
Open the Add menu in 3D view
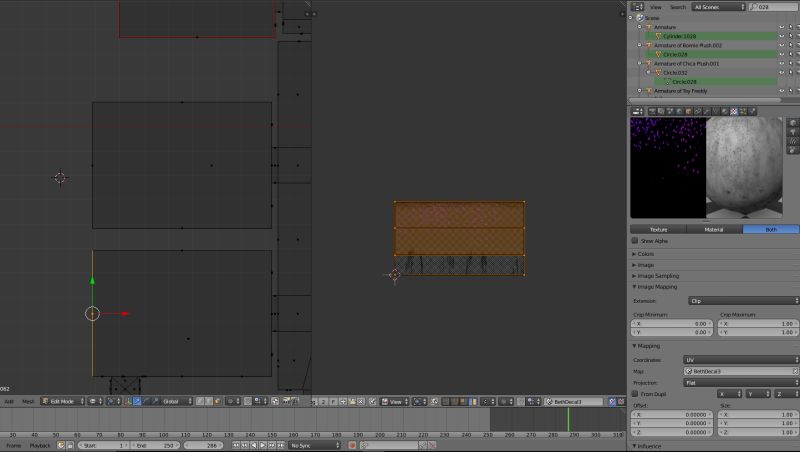point(9,401)
